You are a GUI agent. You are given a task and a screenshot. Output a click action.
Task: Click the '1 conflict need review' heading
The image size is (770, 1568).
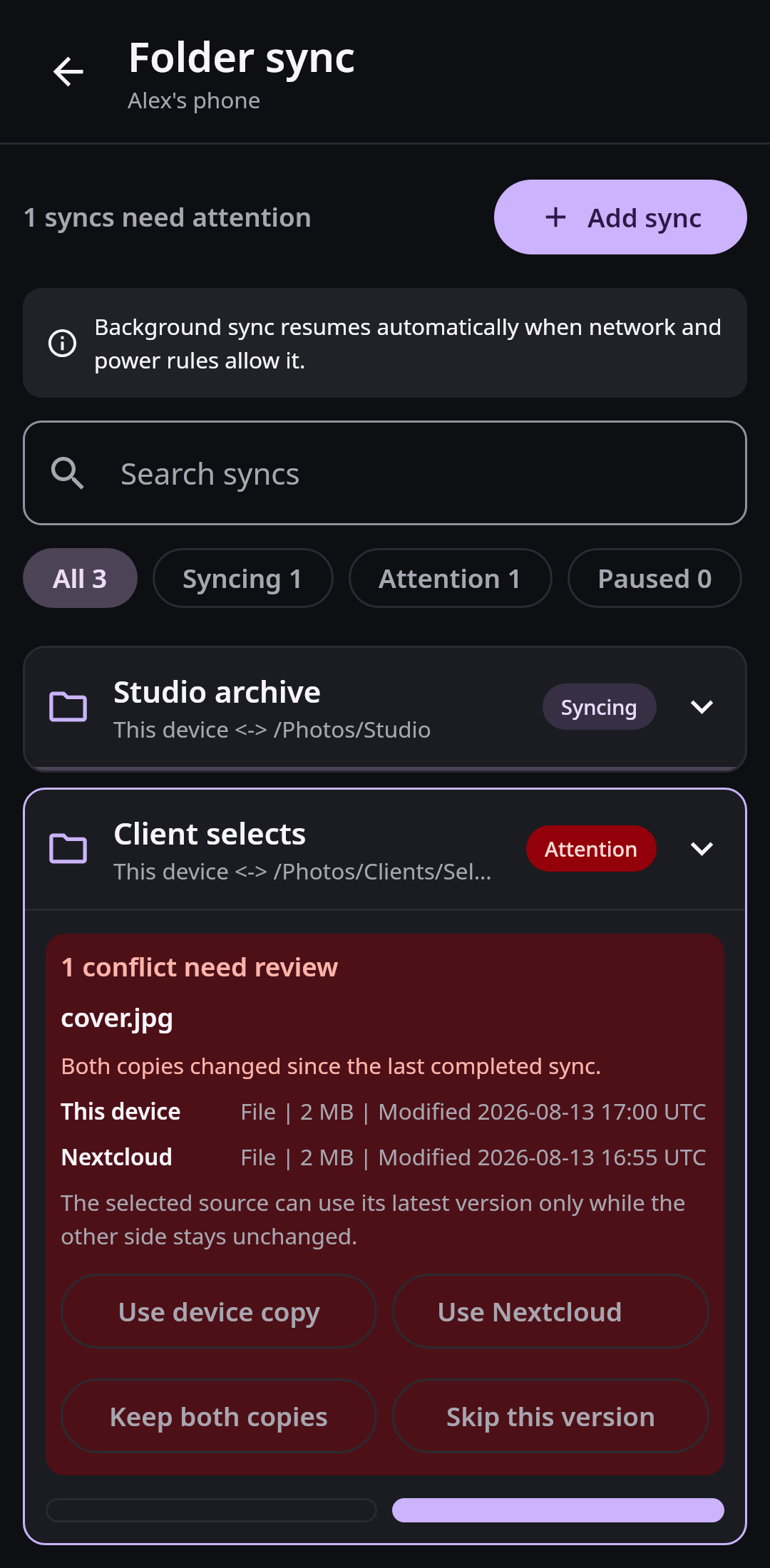click(200, 967)
